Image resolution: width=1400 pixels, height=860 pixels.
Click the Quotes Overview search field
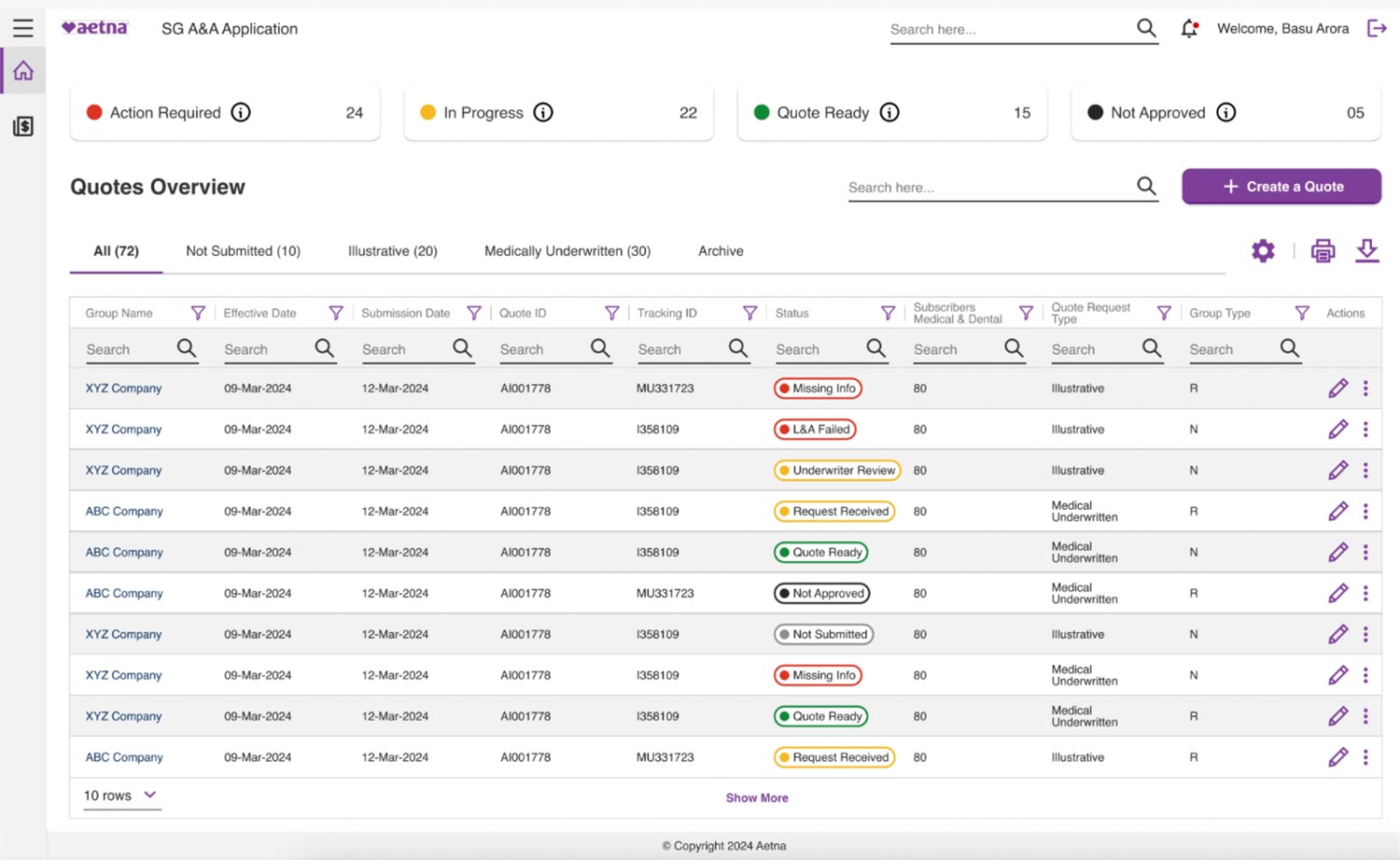(x=987, y=187)
